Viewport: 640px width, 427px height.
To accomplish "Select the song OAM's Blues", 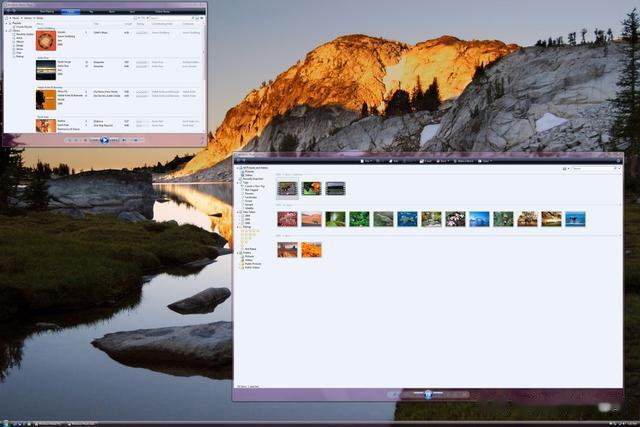I will point(101,32).
